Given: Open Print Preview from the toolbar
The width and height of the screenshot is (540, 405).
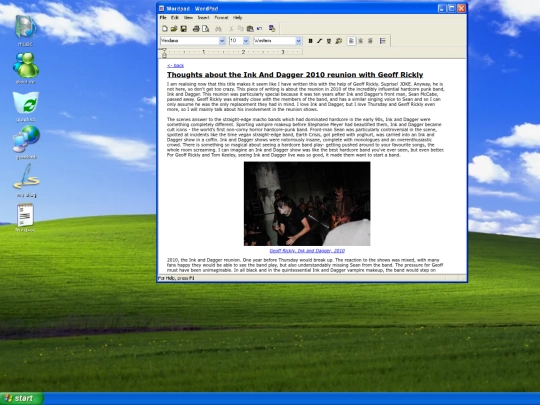Looking at the screenshot, I should (x=206, y=29).
